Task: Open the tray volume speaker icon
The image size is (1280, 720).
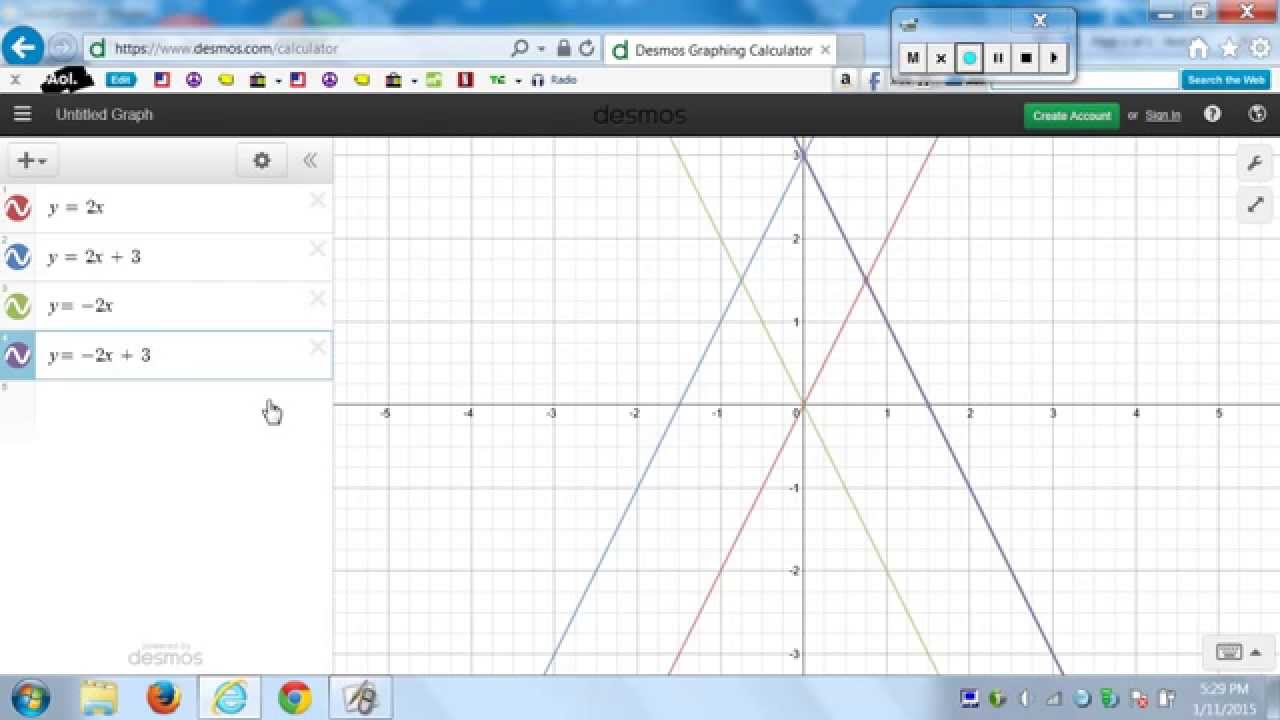Action: tap(1025, 698)
